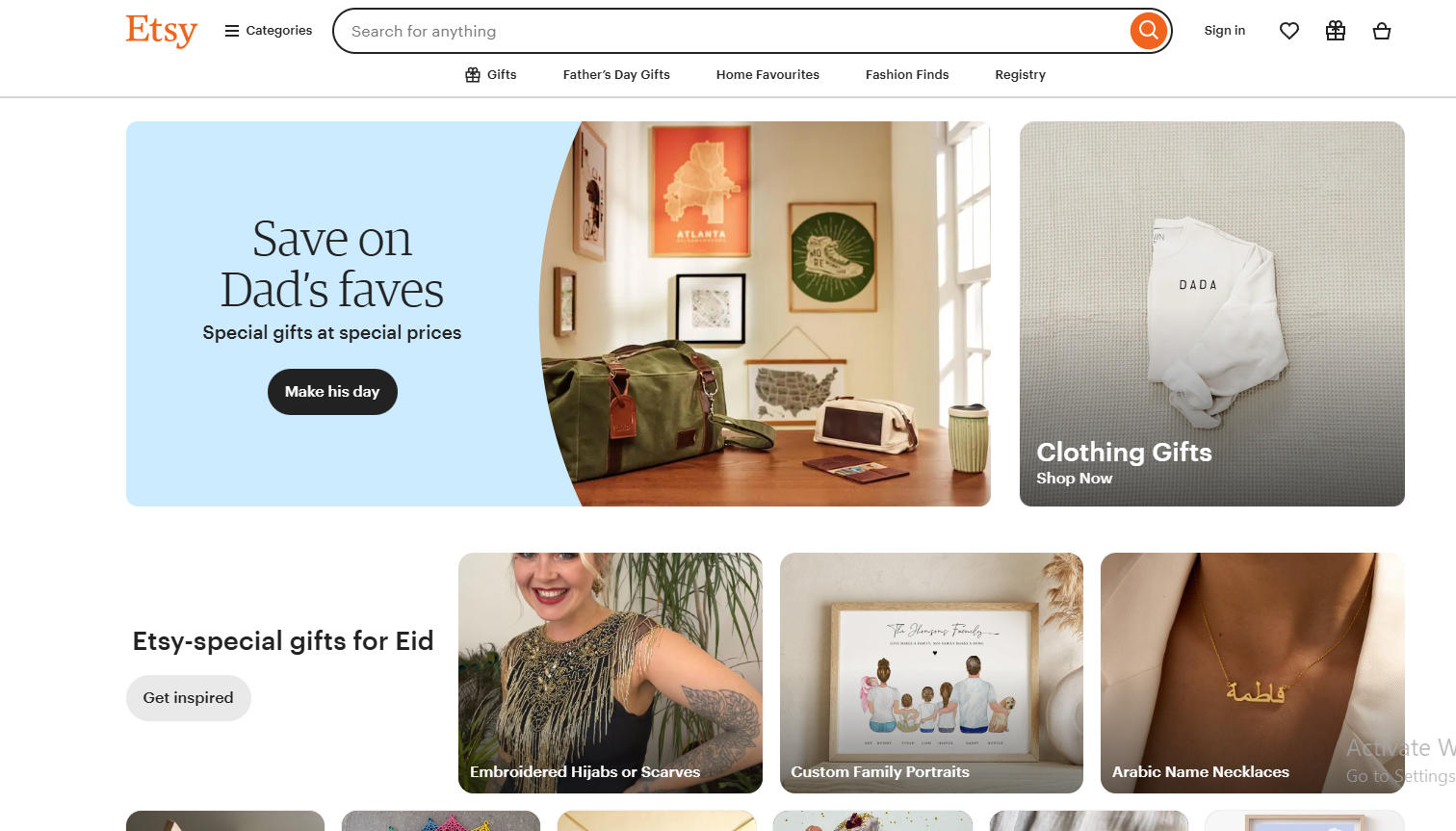This screenshot has width=1456, height=831.
Task: Click Sign in
Action: 1225,31
